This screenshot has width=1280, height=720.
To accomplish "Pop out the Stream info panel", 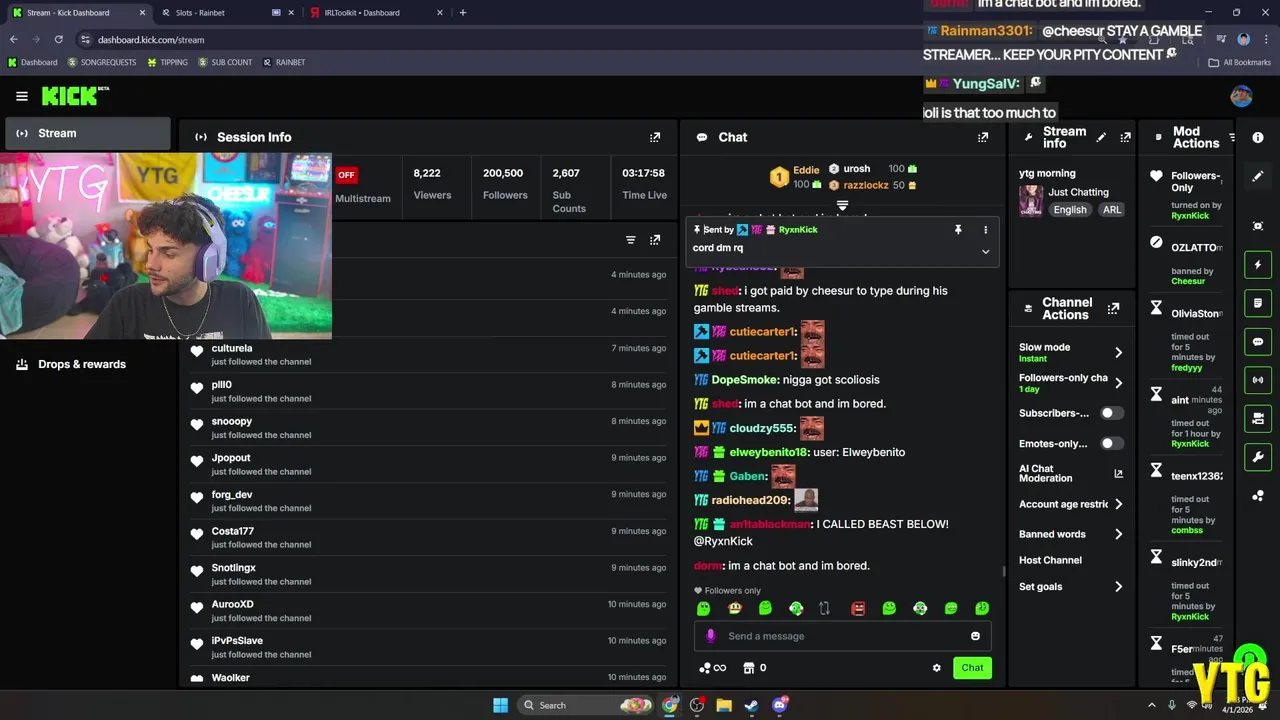I will tap(1125, 137).
